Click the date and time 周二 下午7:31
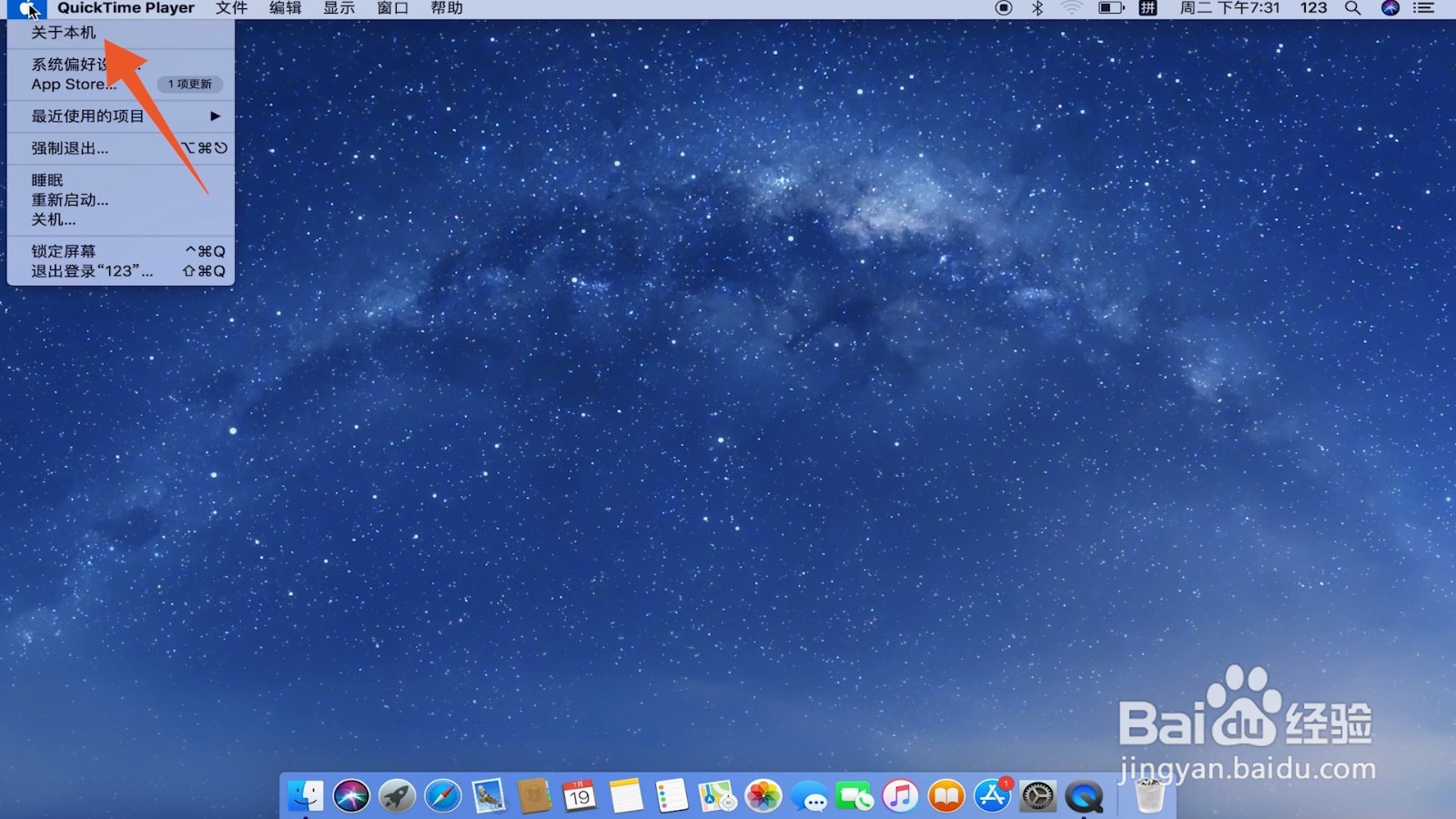The image size is (1456, 819). (1229, 8)
